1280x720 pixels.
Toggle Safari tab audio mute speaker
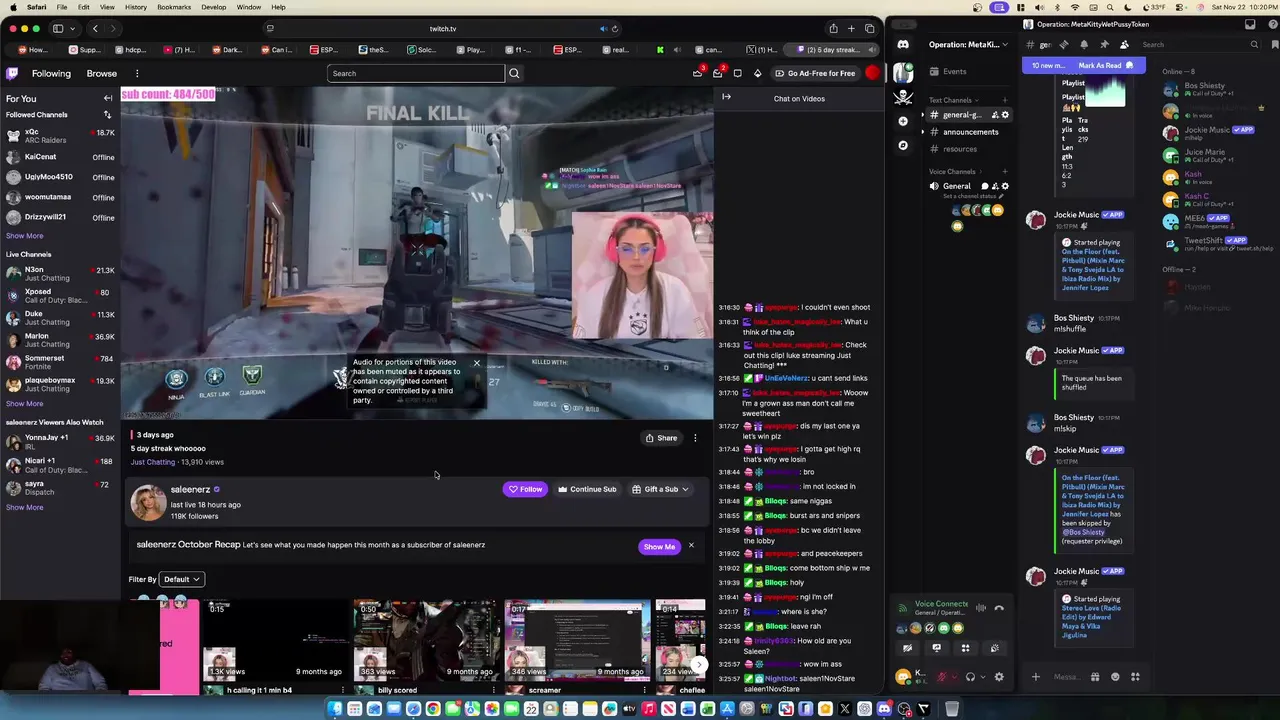coord(602,28)
